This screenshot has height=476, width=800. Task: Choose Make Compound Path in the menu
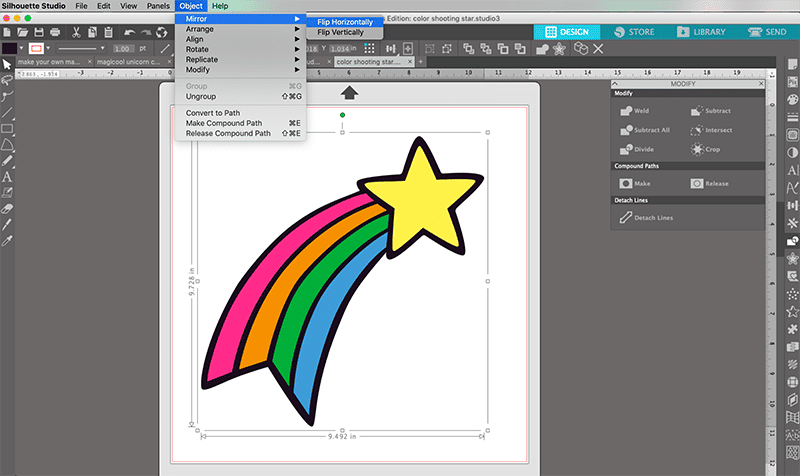click(240, 123)
